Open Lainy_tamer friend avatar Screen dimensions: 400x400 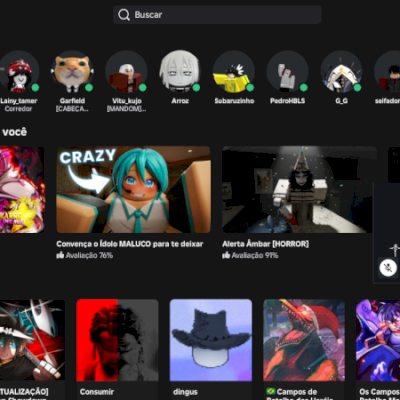point(19,71)
